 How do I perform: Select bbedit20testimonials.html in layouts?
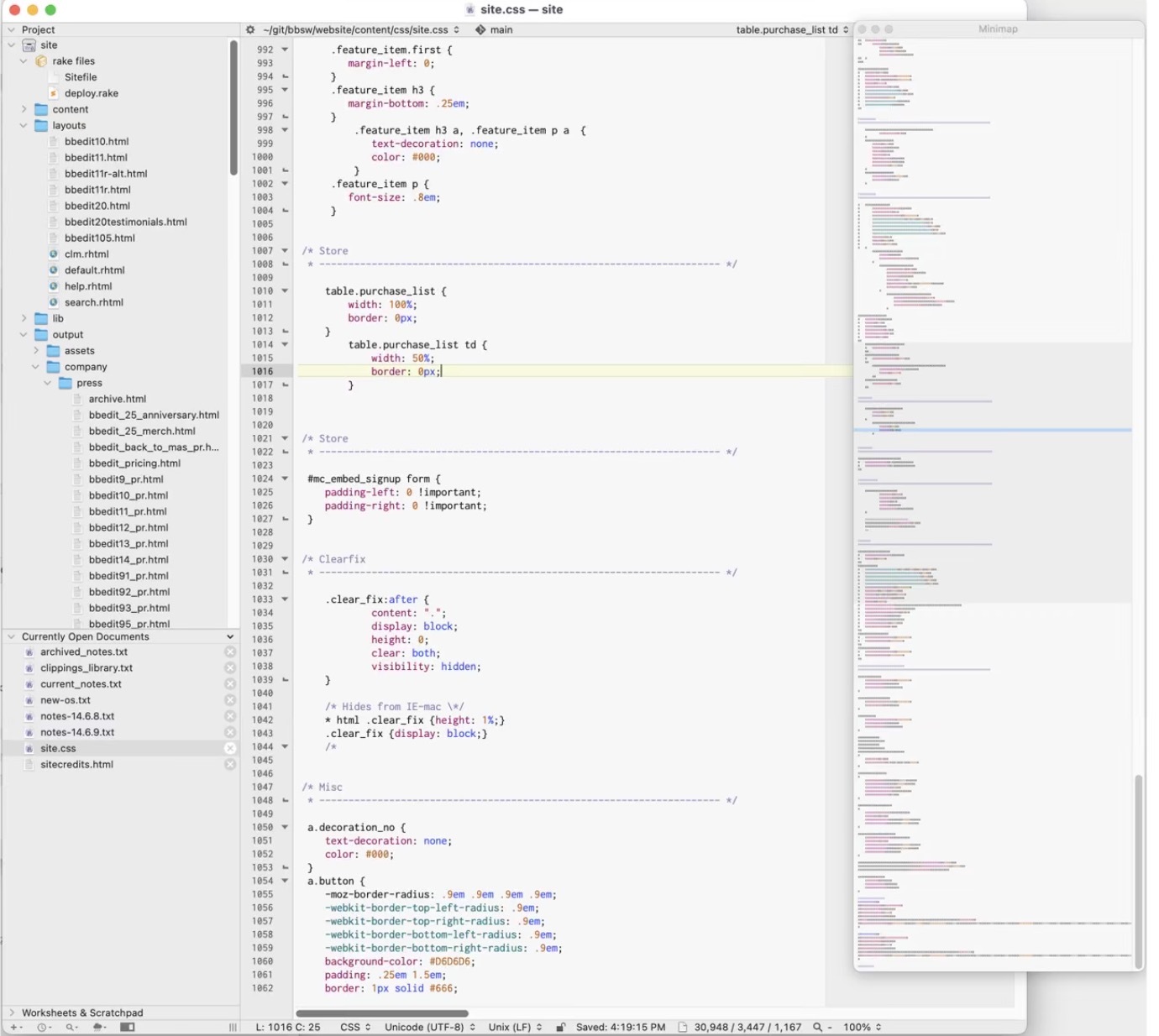pos(126,222)
